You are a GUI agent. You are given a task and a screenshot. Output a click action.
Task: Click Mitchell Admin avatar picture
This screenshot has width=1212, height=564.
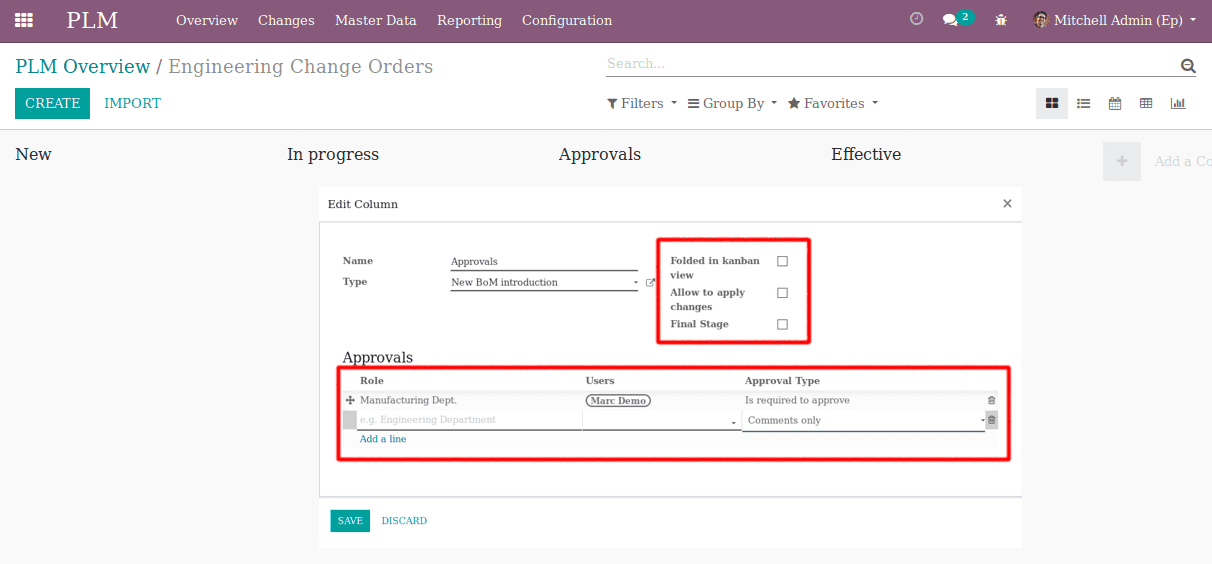click(1041, 20)
